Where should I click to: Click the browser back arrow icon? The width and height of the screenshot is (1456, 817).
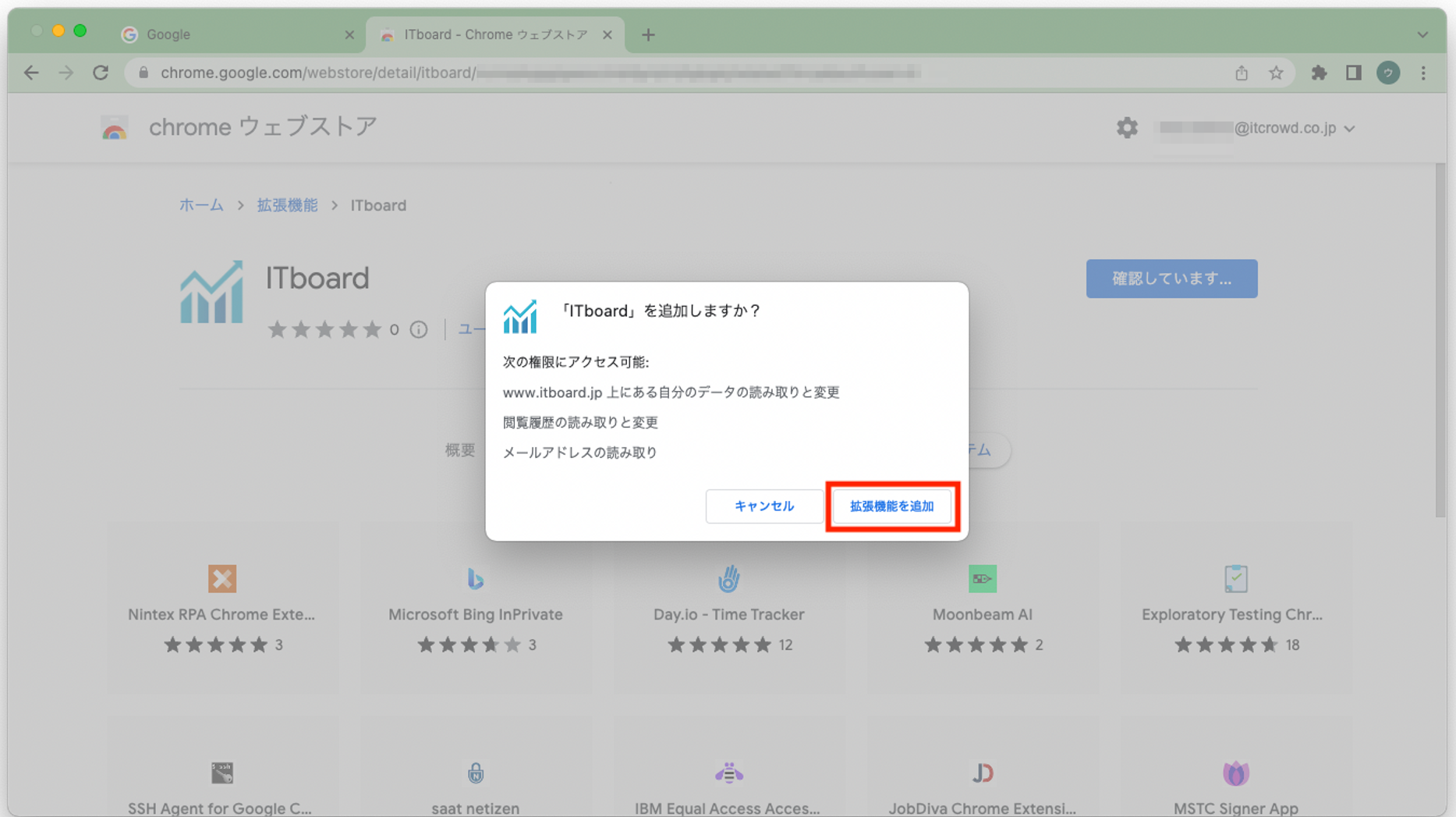(31, 73)
